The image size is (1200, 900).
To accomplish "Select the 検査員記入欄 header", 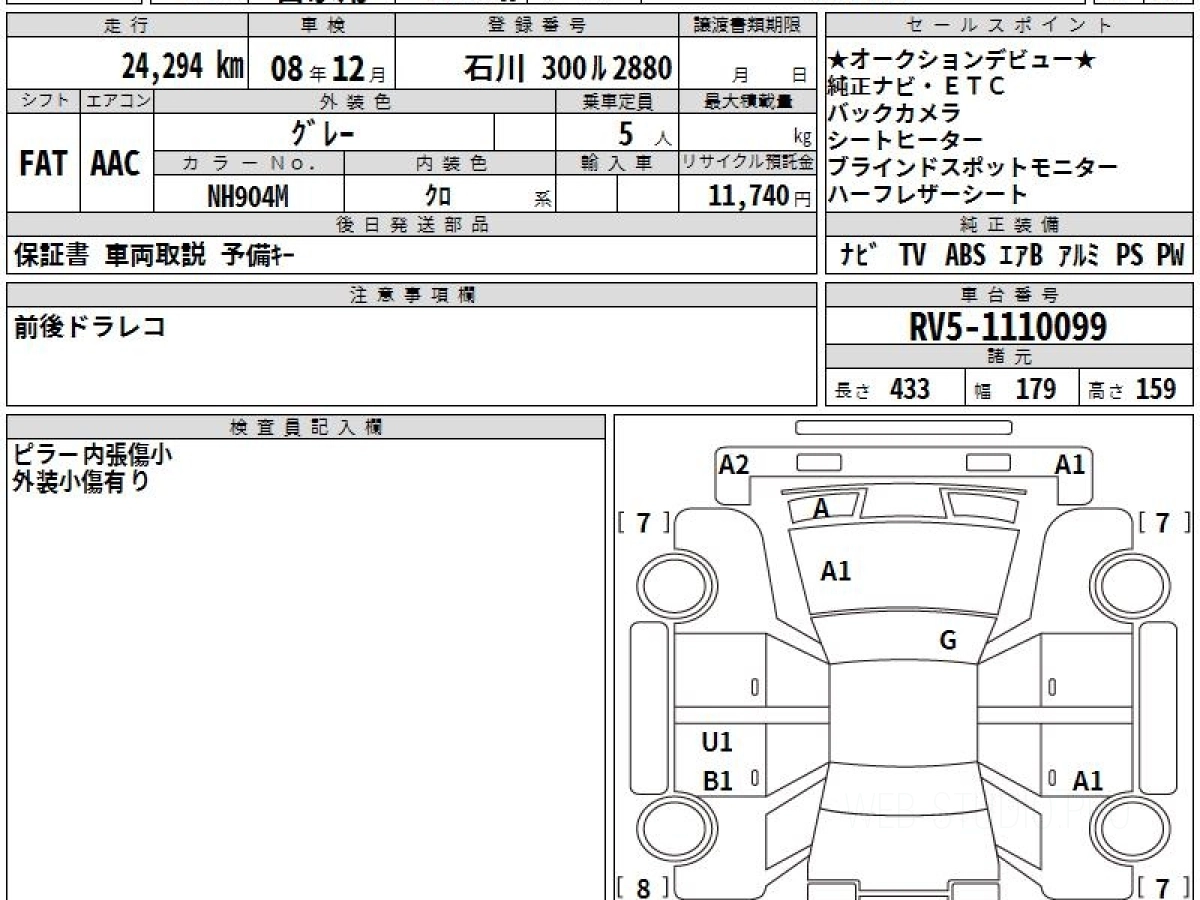I will click(306, 427).
